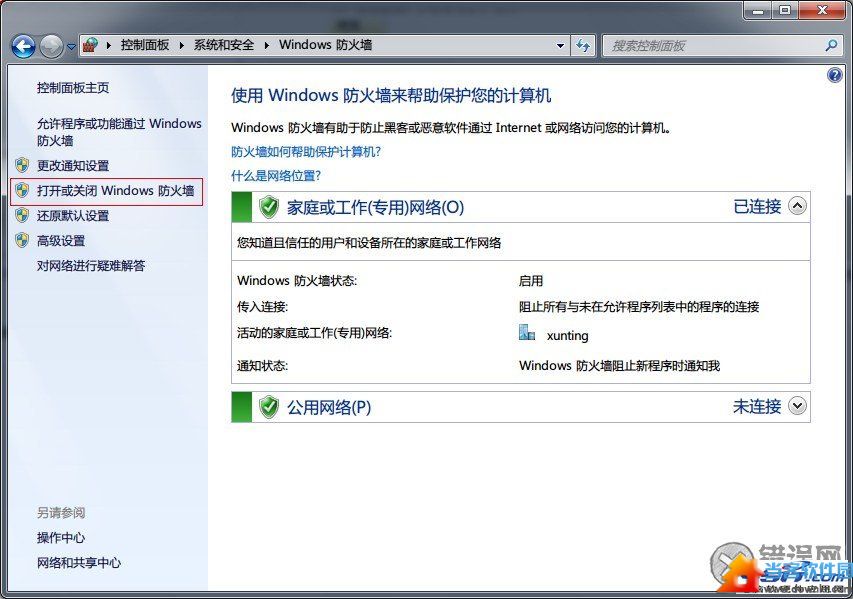
Task: Click the 未连接 status text
Action: 757,406
